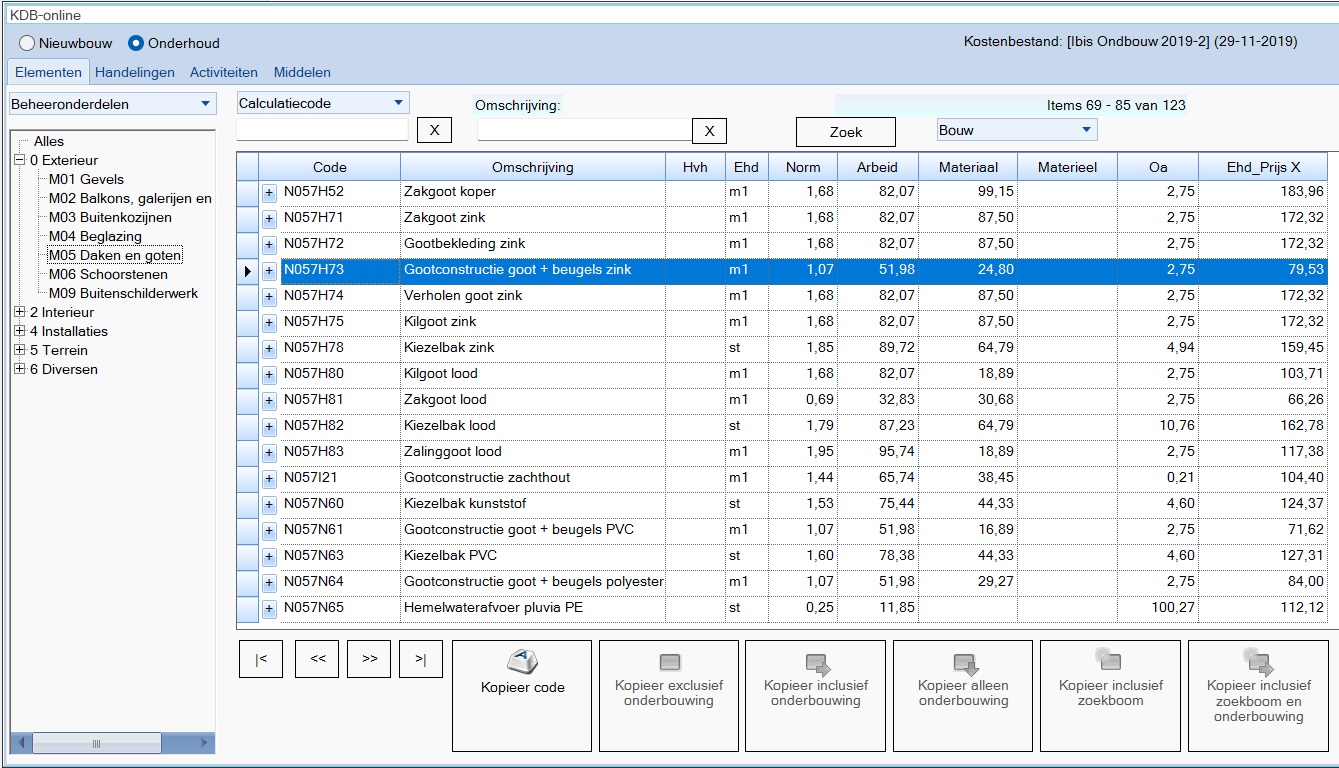Select M09 Buitenschilderwerk tree item
The width and height of the screenshot is (1339, 768).
click(123, 293)
